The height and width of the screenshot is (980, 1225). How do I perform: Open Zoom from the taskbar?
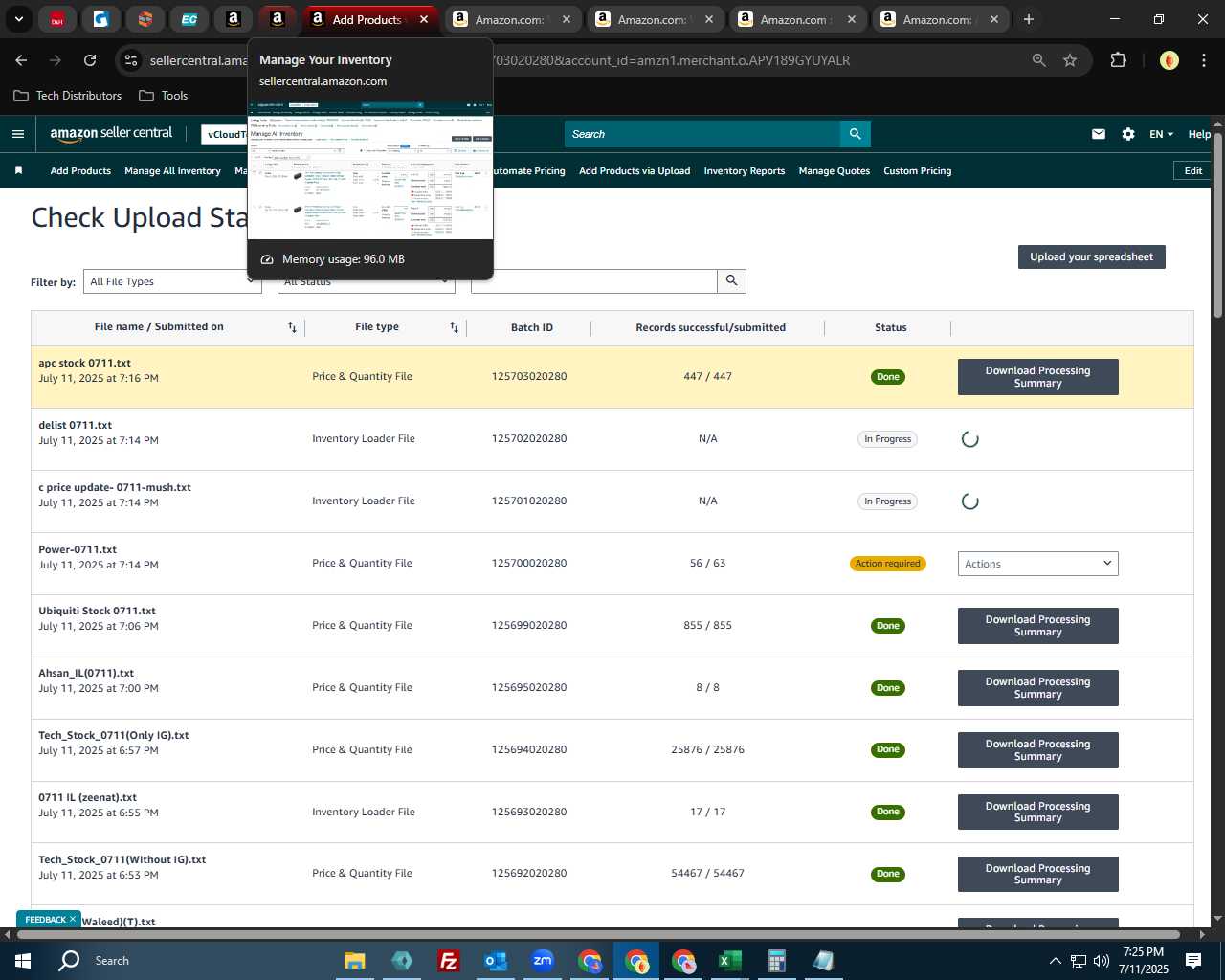543,961
